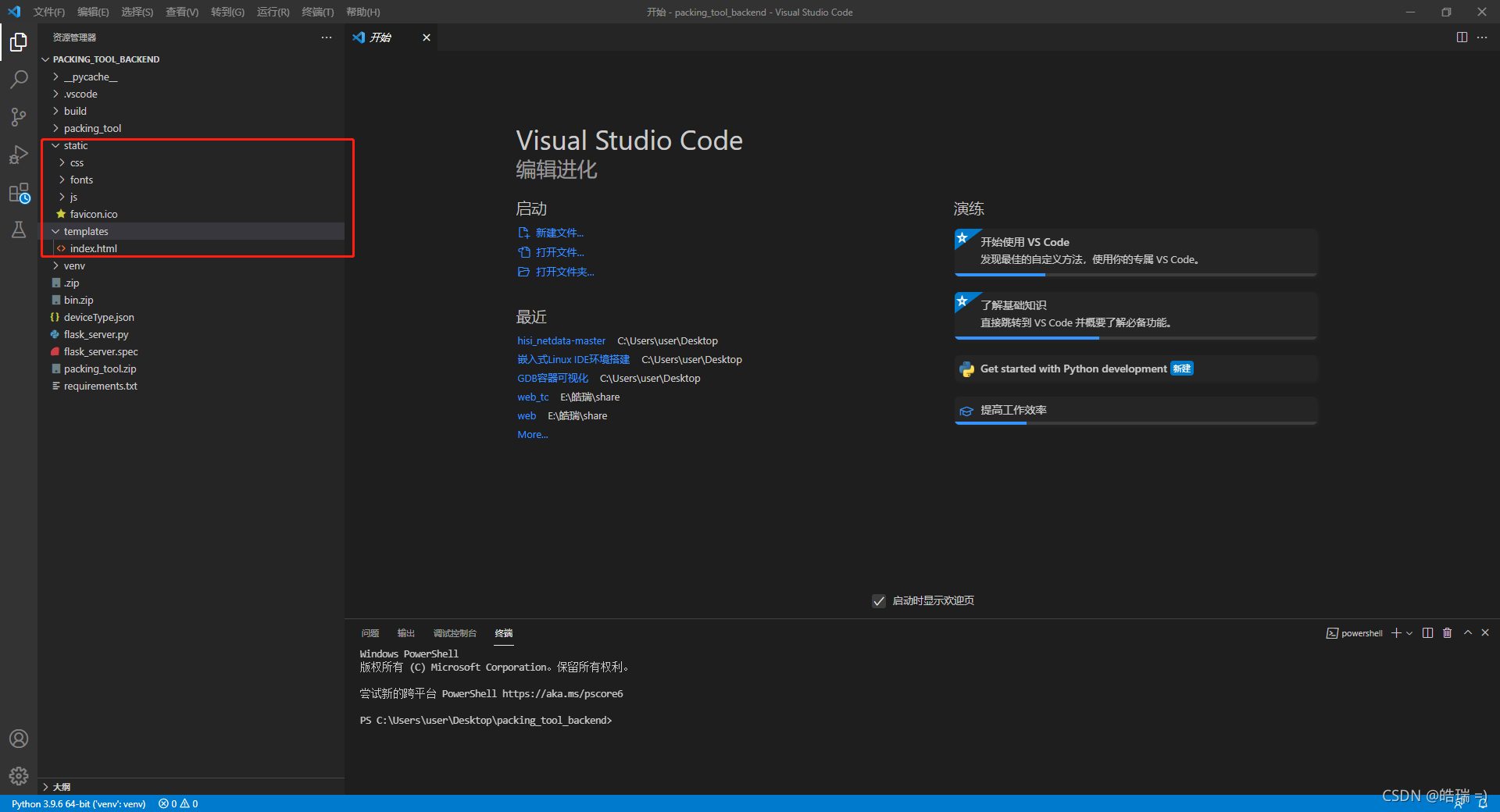The width and height of the screenshot is (1500, 812).
Task: Switch to the 调试控制台 debug console tab
Action: pyautogui.click(x=455, y=633)
